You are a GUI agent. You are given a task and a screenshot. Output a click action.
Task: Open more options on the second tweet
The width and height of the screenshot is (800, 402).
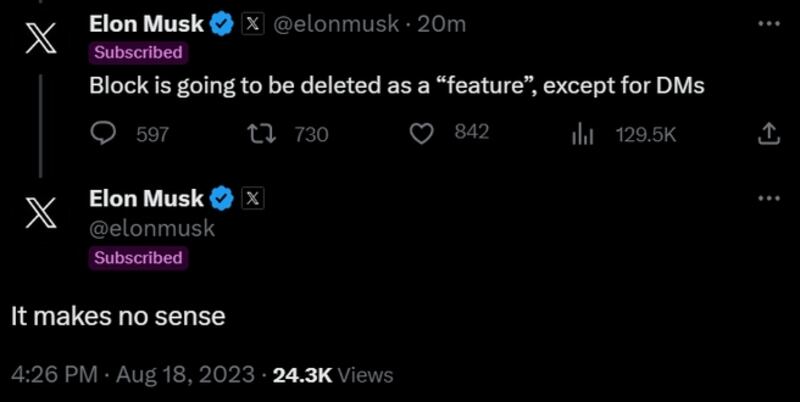[x=769, y=197]
